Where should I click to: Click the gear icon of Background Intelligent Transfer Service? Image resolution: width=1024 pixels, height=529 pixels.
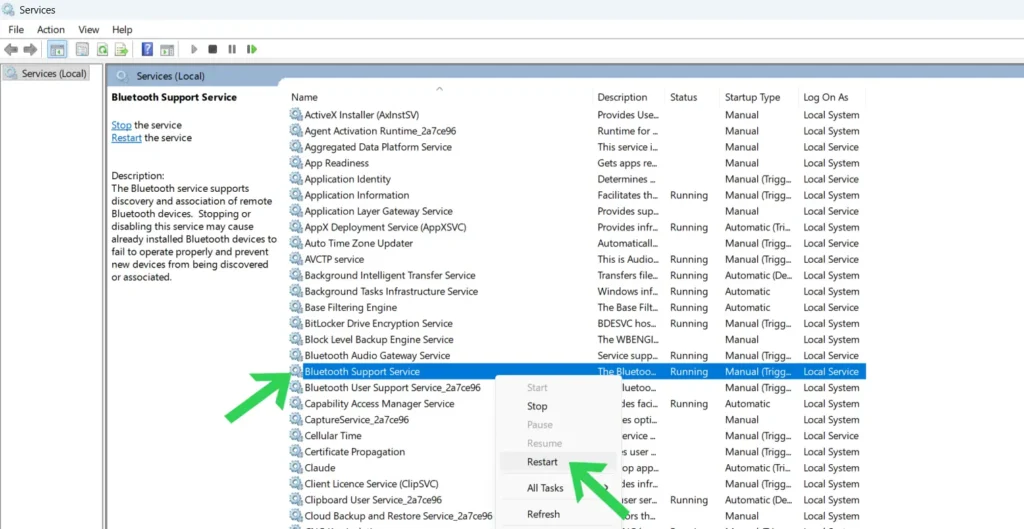click(296, 275)
